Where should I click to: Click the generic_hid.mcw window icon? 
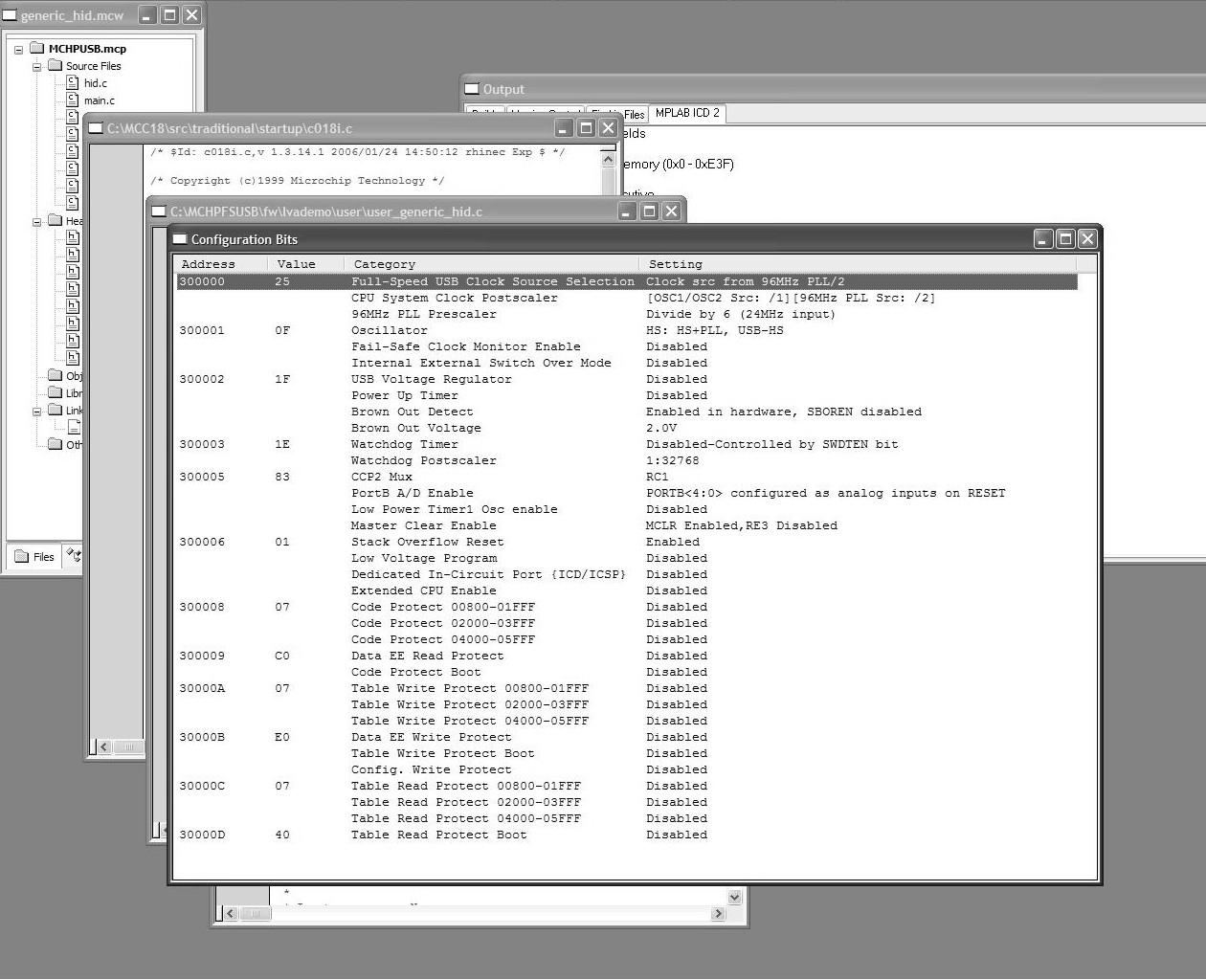pos(10,15)
